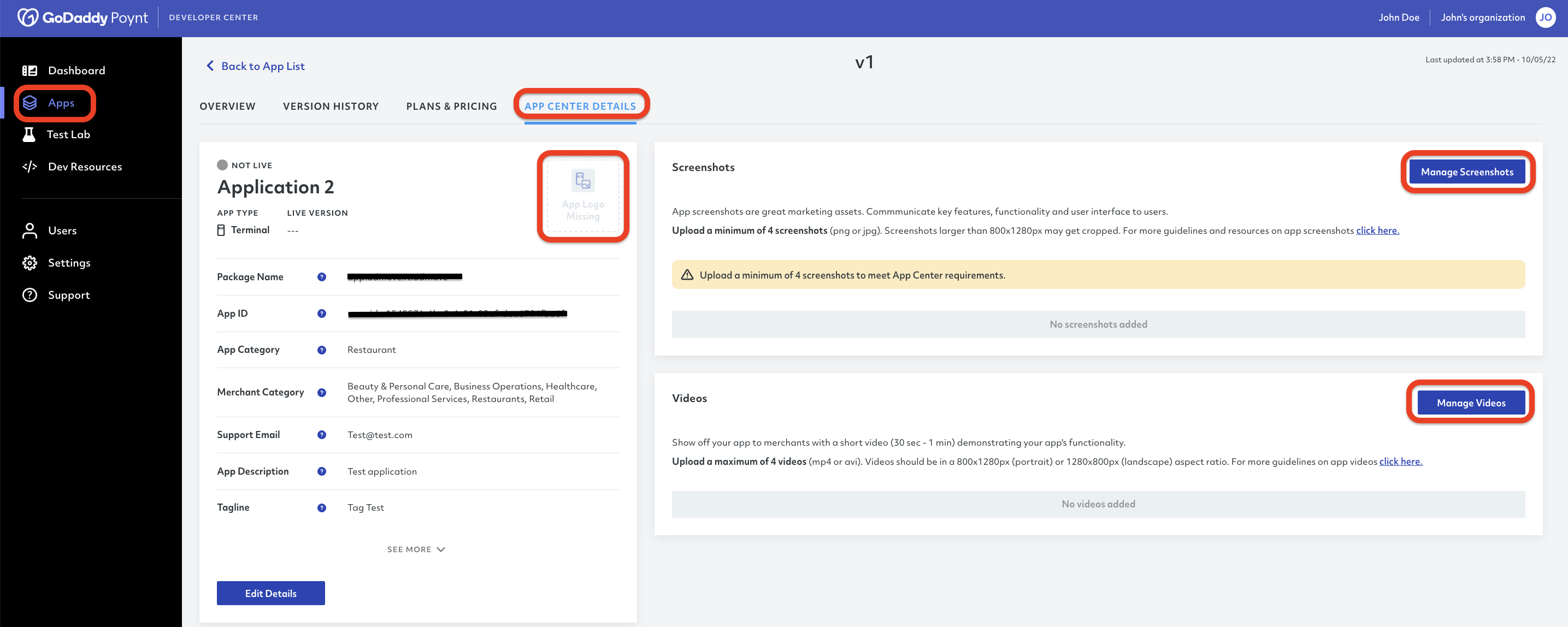1568x627 pixels.
Task: Click the Back to App List link
Action: point(263,65)
